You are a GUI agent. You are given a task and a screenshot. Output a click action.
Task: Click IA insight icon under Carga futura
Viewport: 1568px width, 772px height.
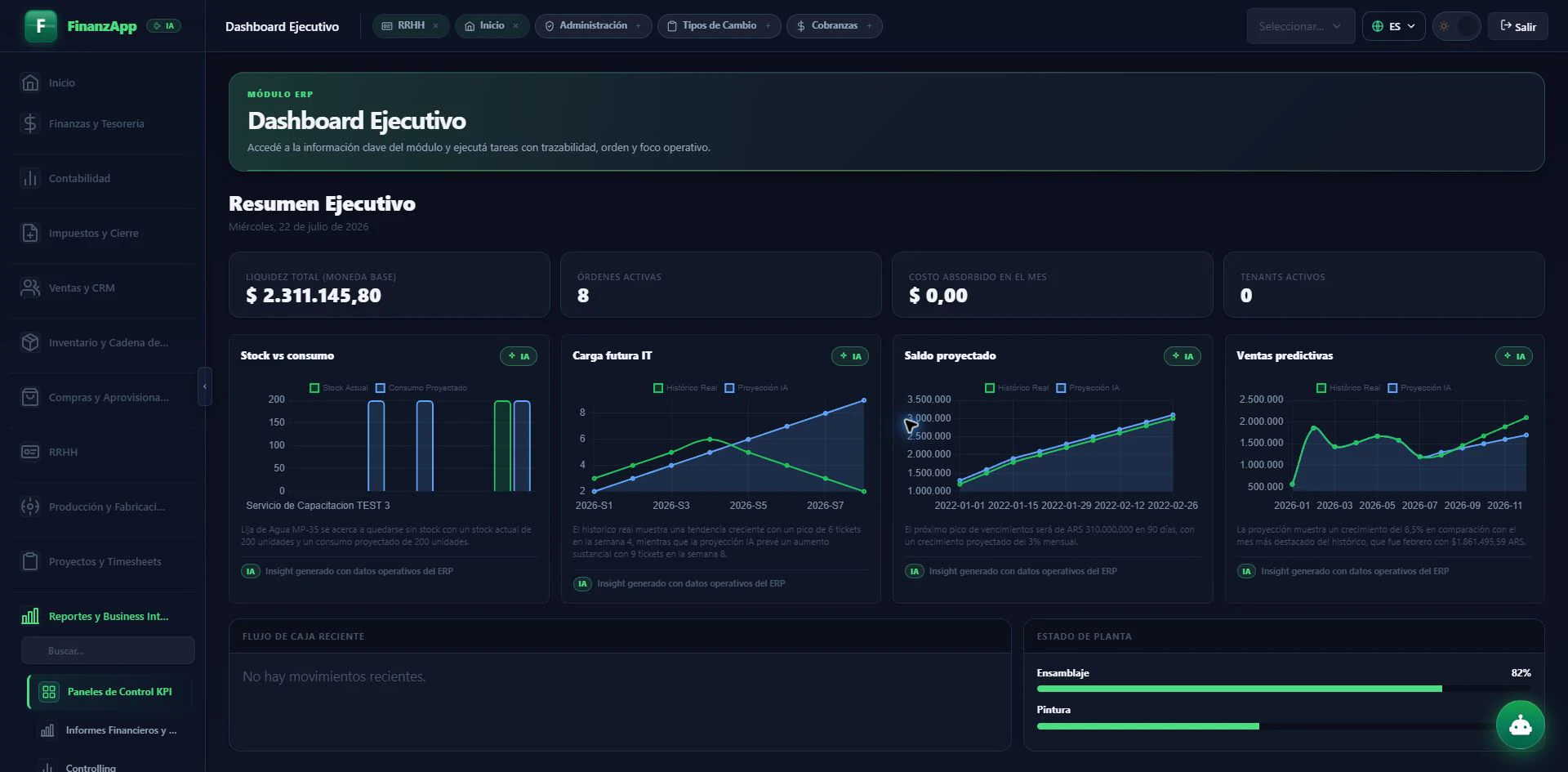(x=582, y=583)
